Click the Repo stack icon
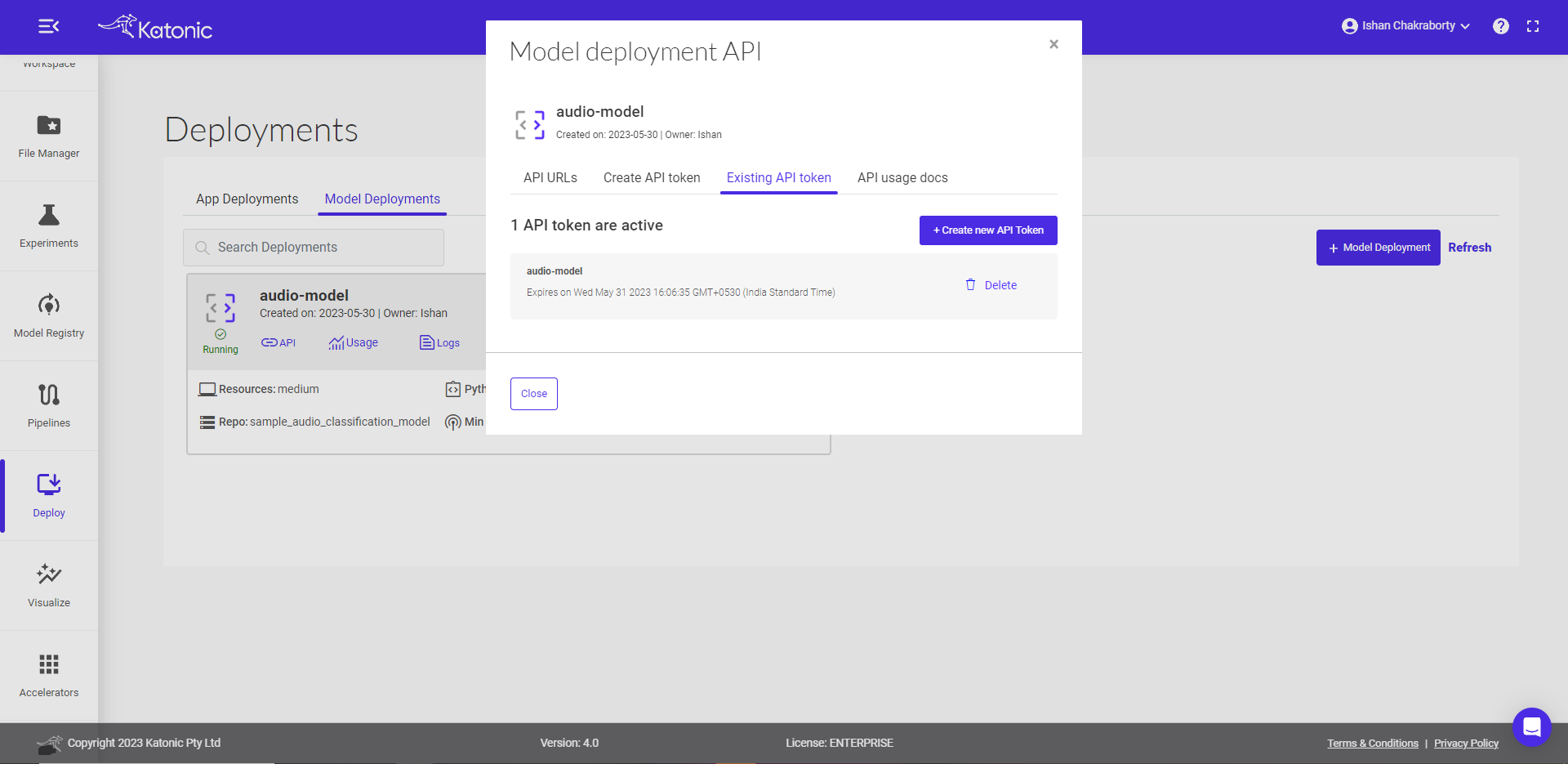 (x=207, y=422)
